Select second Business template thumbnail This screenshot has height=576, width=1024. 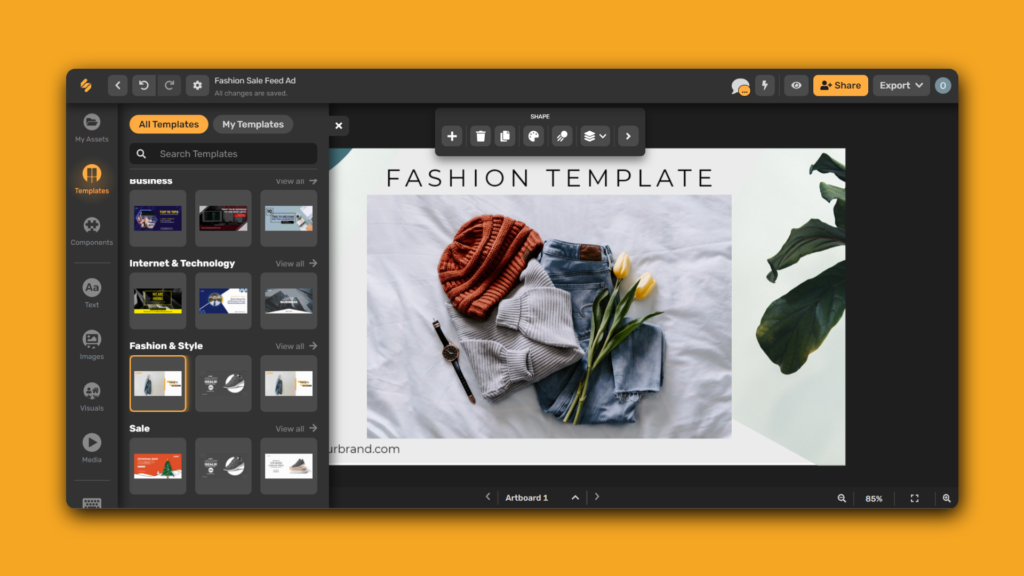223,218
